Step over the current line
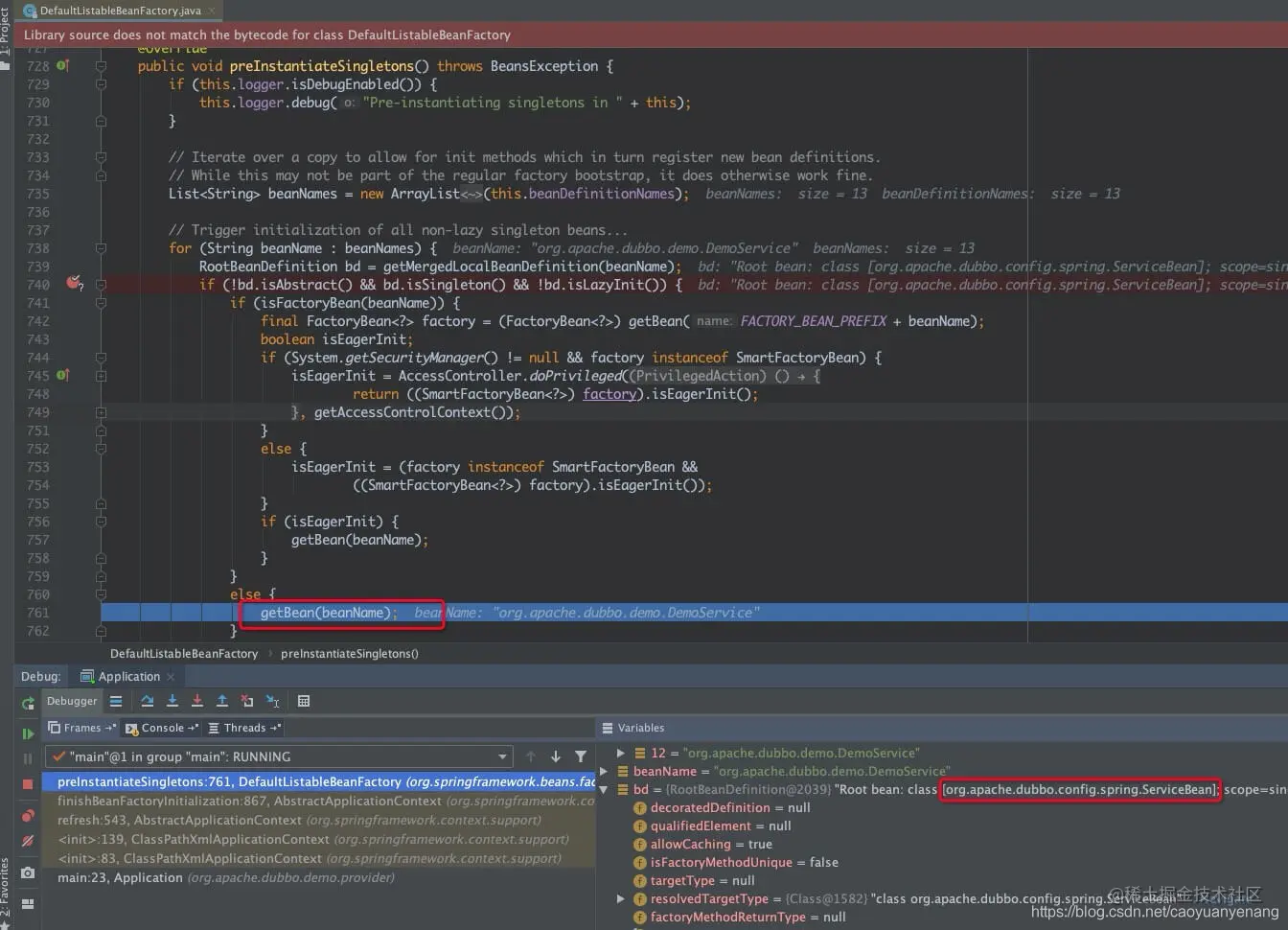 click(147, 701)
